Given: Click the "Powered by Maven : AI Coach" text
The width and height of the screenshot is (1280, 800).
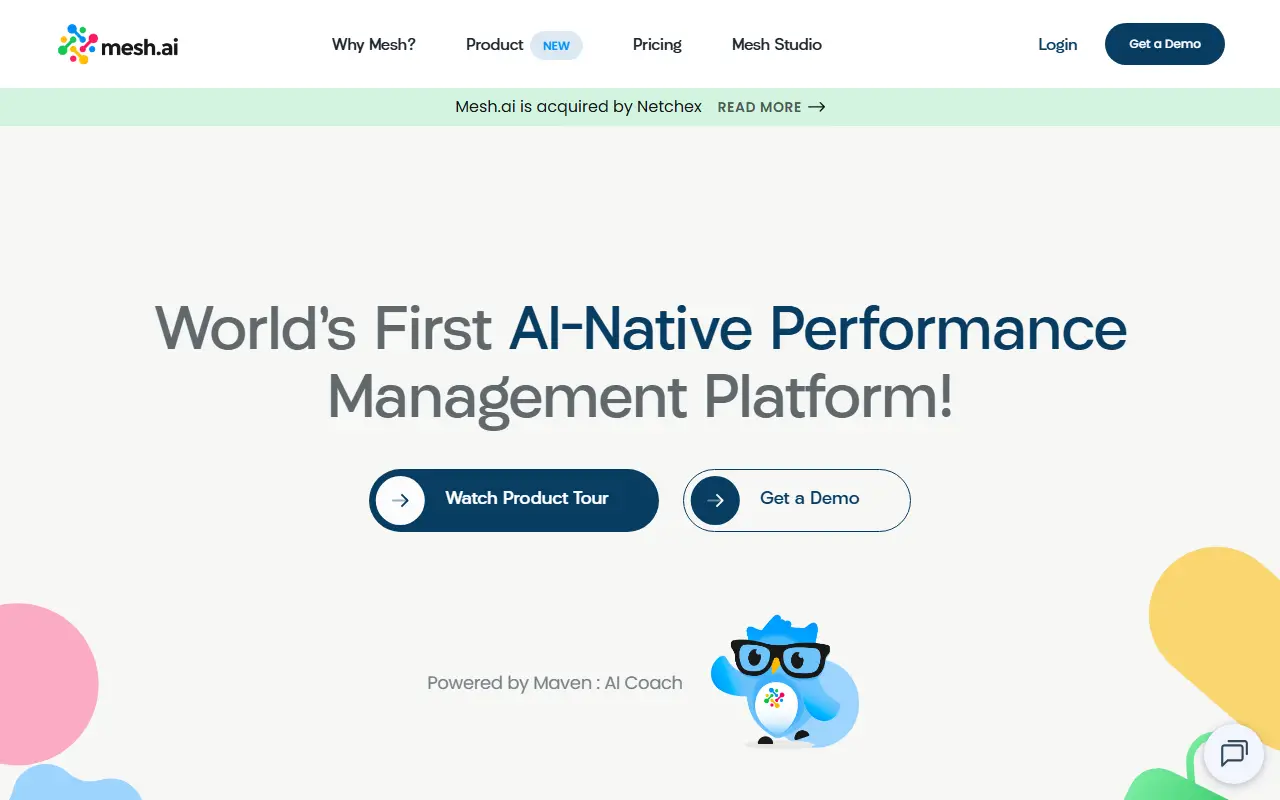Looking at the screenshot, I should (555, 683).
